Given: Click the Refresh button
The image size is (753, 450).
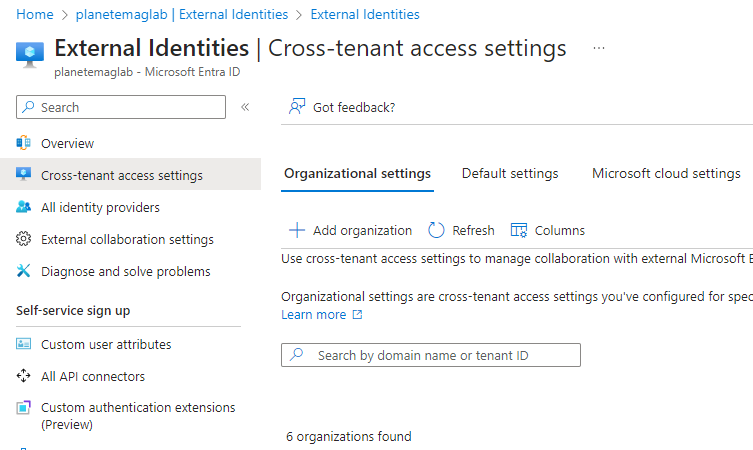Looking at the screenshot, I should [x=461, y=230].
